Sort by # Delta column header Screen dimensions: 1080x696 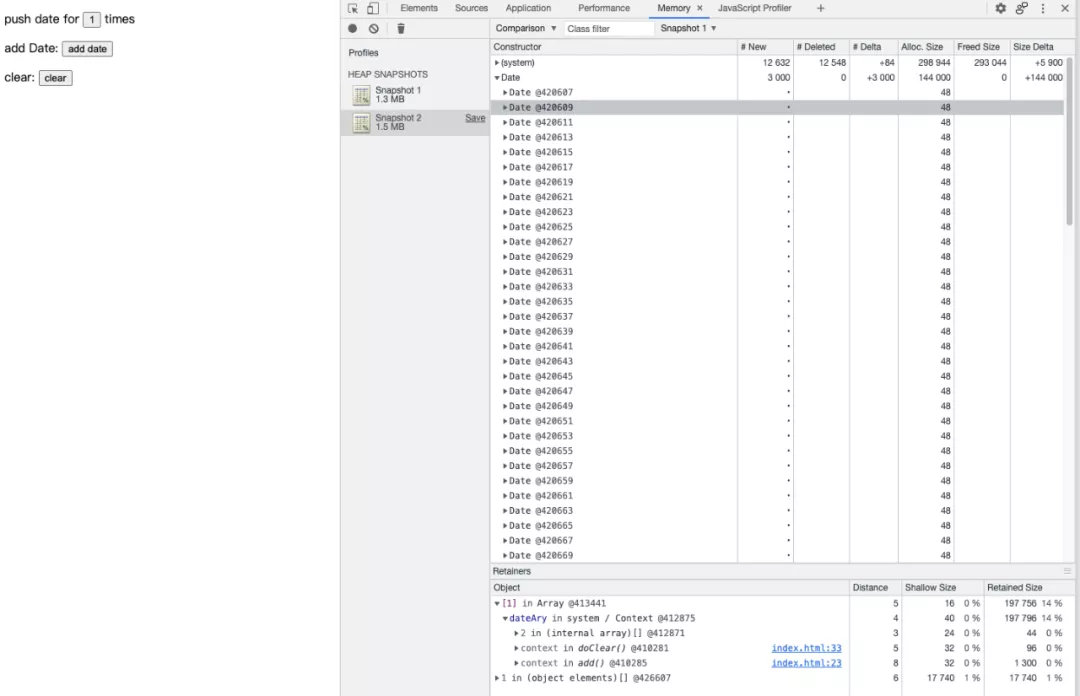873,47
